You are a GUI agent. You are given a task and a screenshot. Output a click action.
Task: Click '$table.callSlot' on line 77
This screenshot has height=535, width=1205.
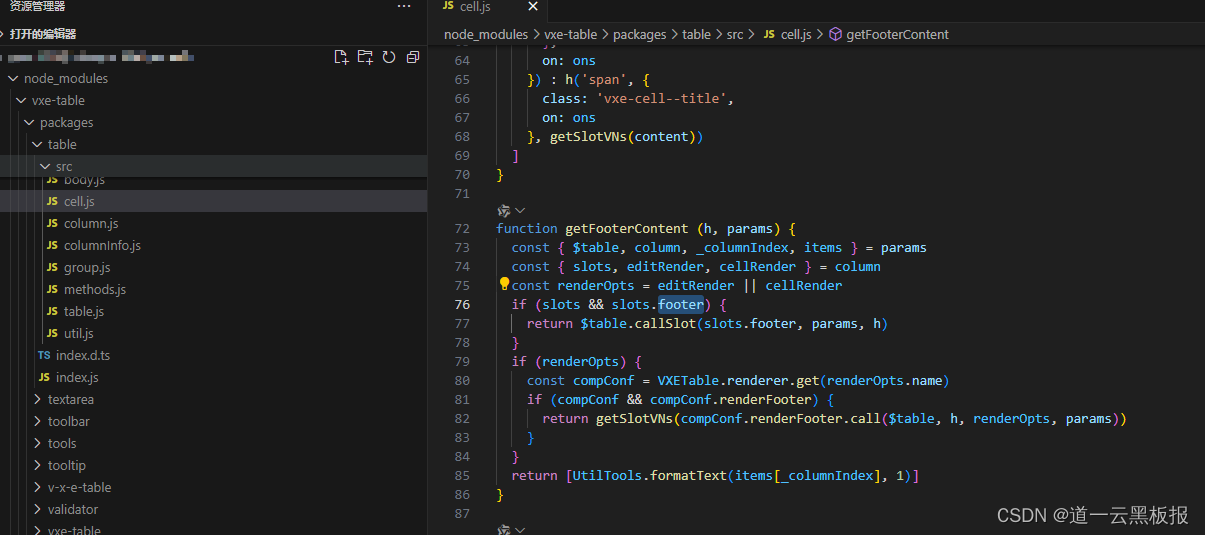(x=639, y=323)
